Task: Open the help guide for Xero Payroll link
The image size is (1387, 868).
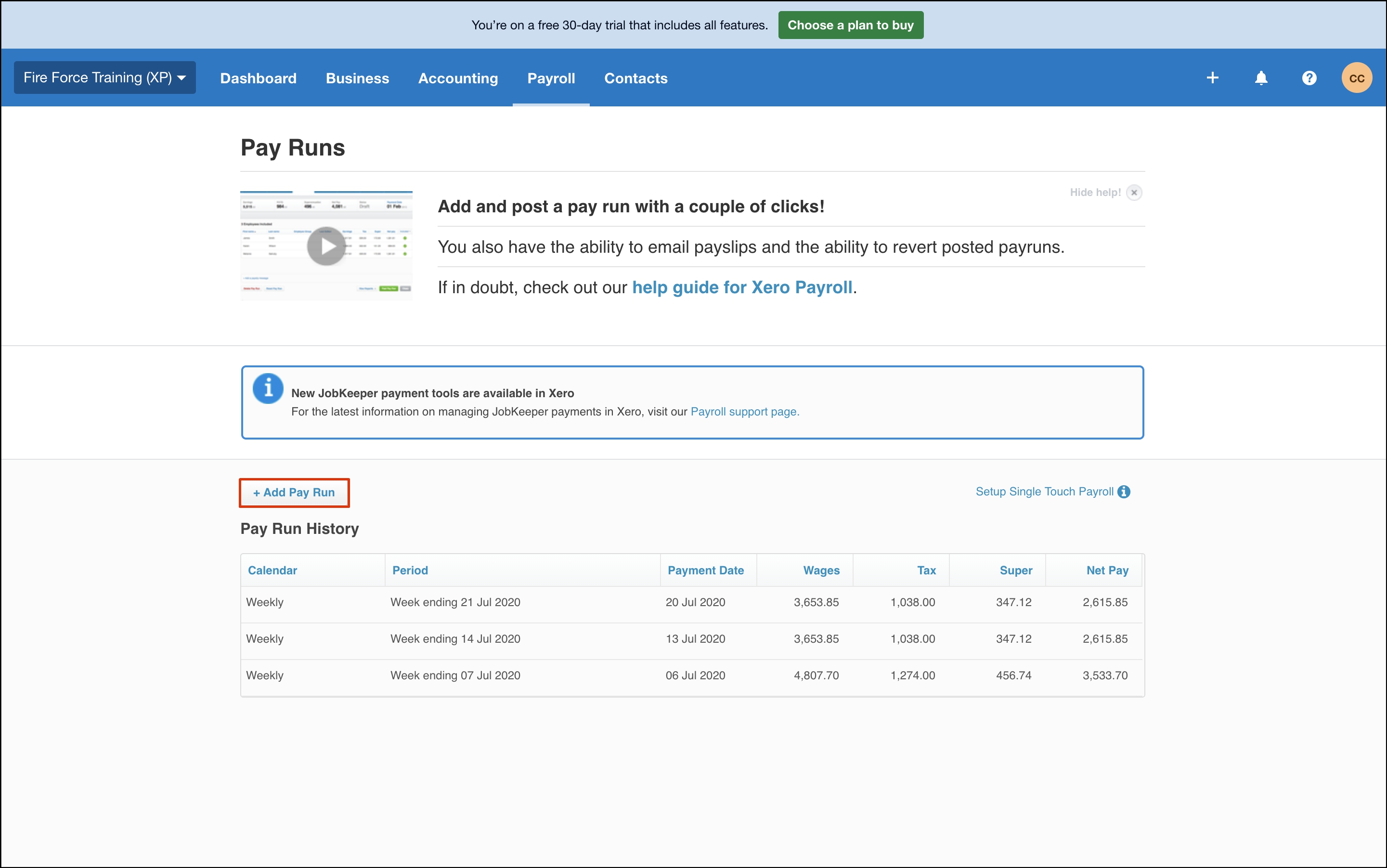Action: [742, 287]
